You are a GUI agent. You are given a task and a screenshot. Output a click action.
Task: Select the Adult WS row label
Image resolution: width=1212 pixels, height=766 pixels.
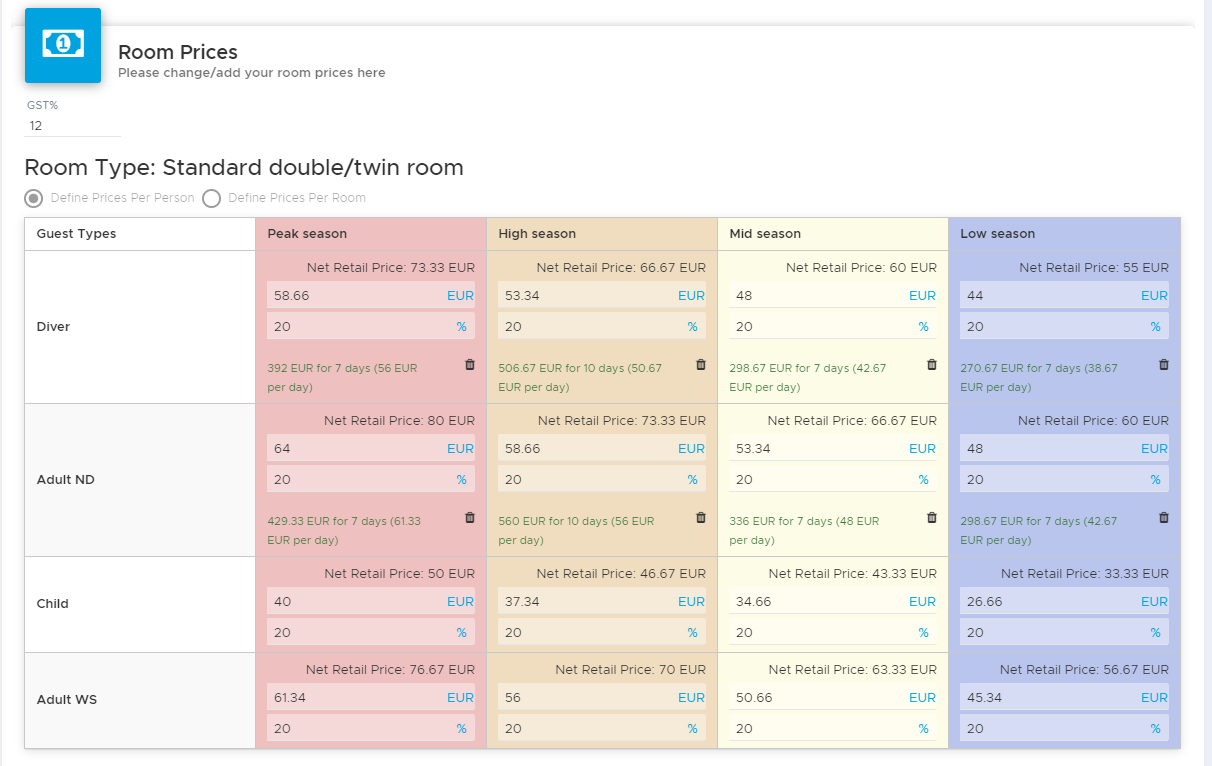[67, 700]
